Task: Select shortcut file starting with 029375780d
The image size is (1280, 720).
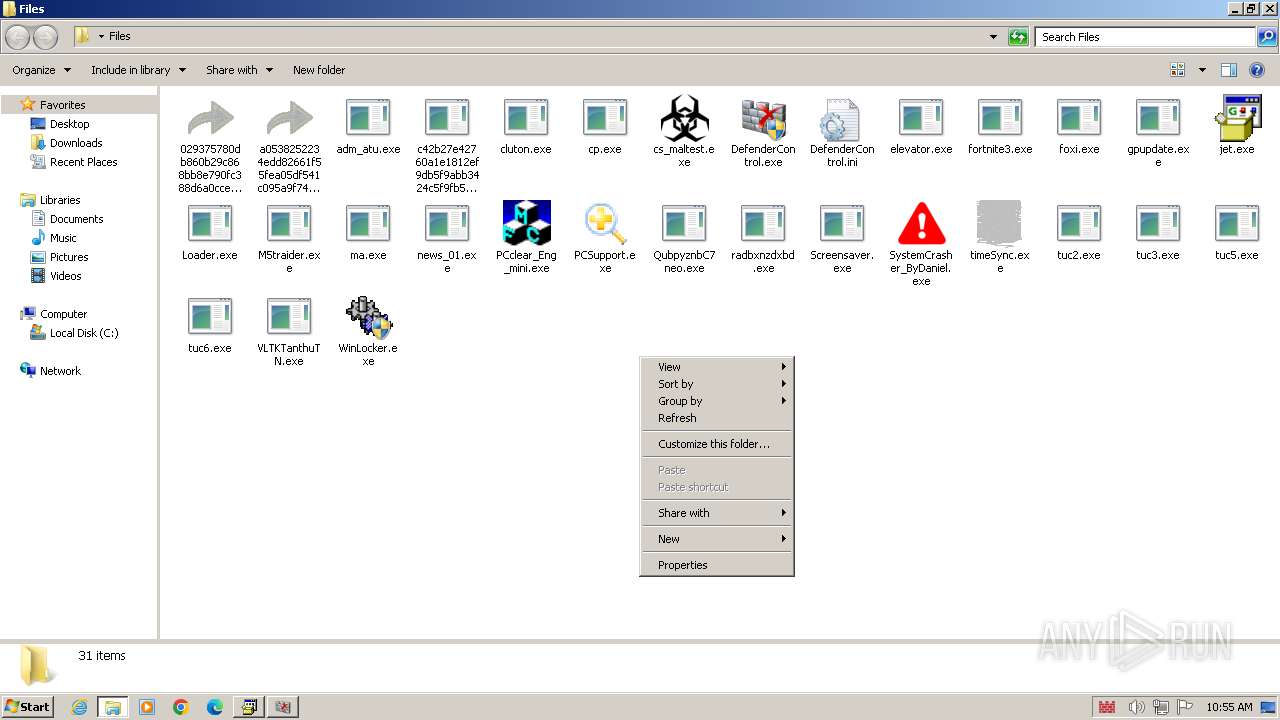Action: 210,145
